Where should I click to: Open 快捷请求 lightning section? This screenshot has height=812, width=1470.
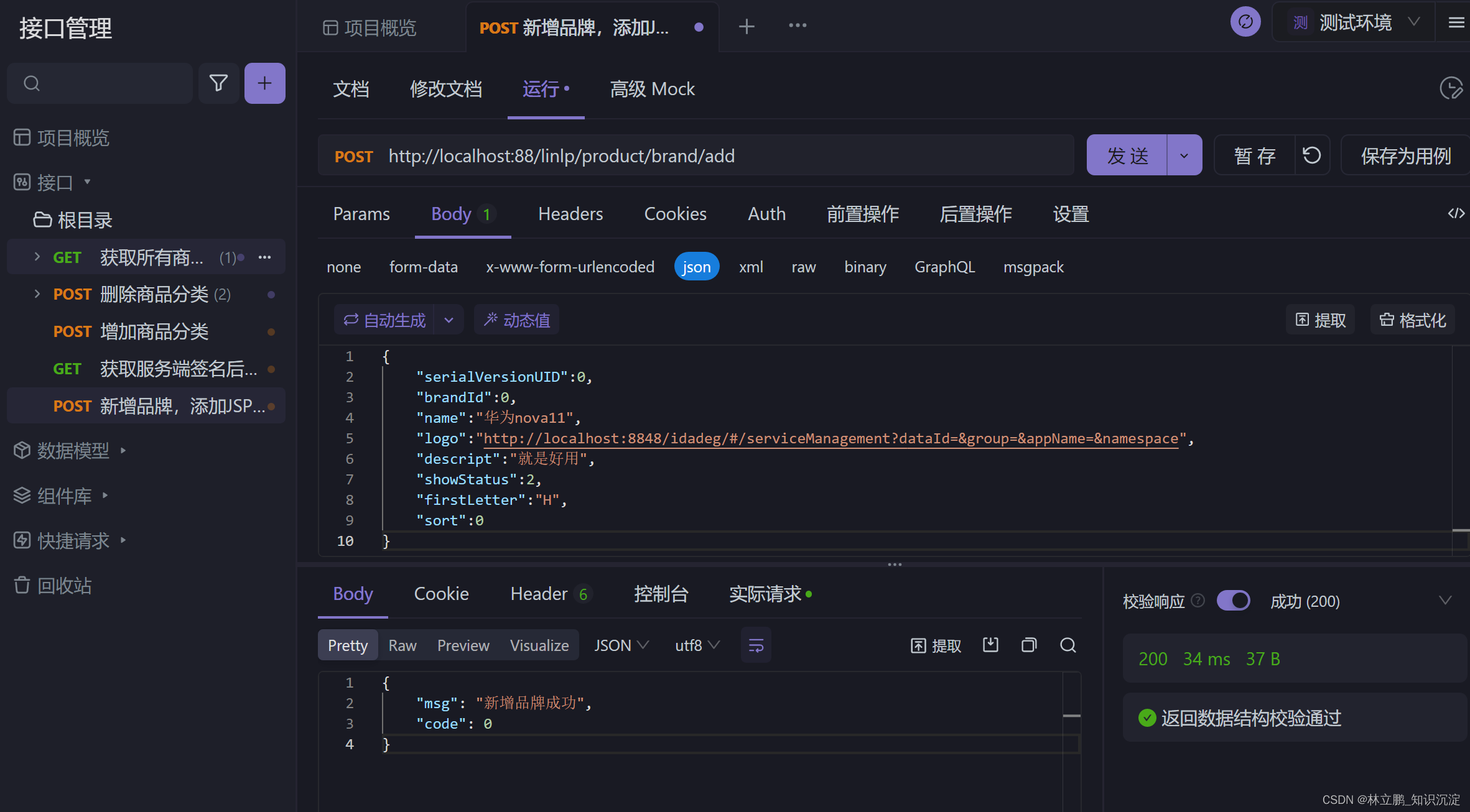tap(70, 540)
